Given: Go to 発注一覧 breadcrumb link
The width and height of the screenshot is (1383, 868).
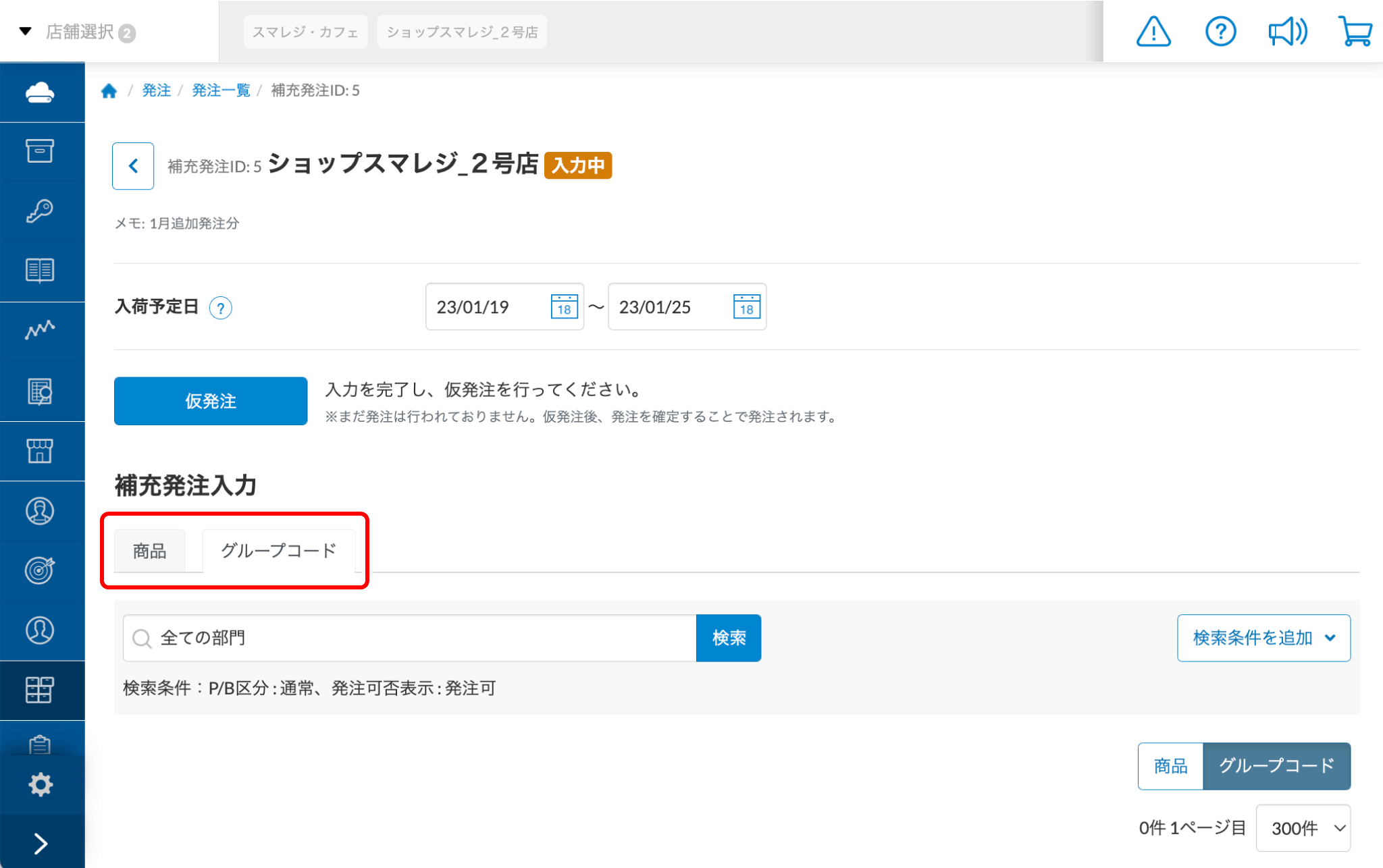Looking at the screenshot, I should (x=221, y=90).
